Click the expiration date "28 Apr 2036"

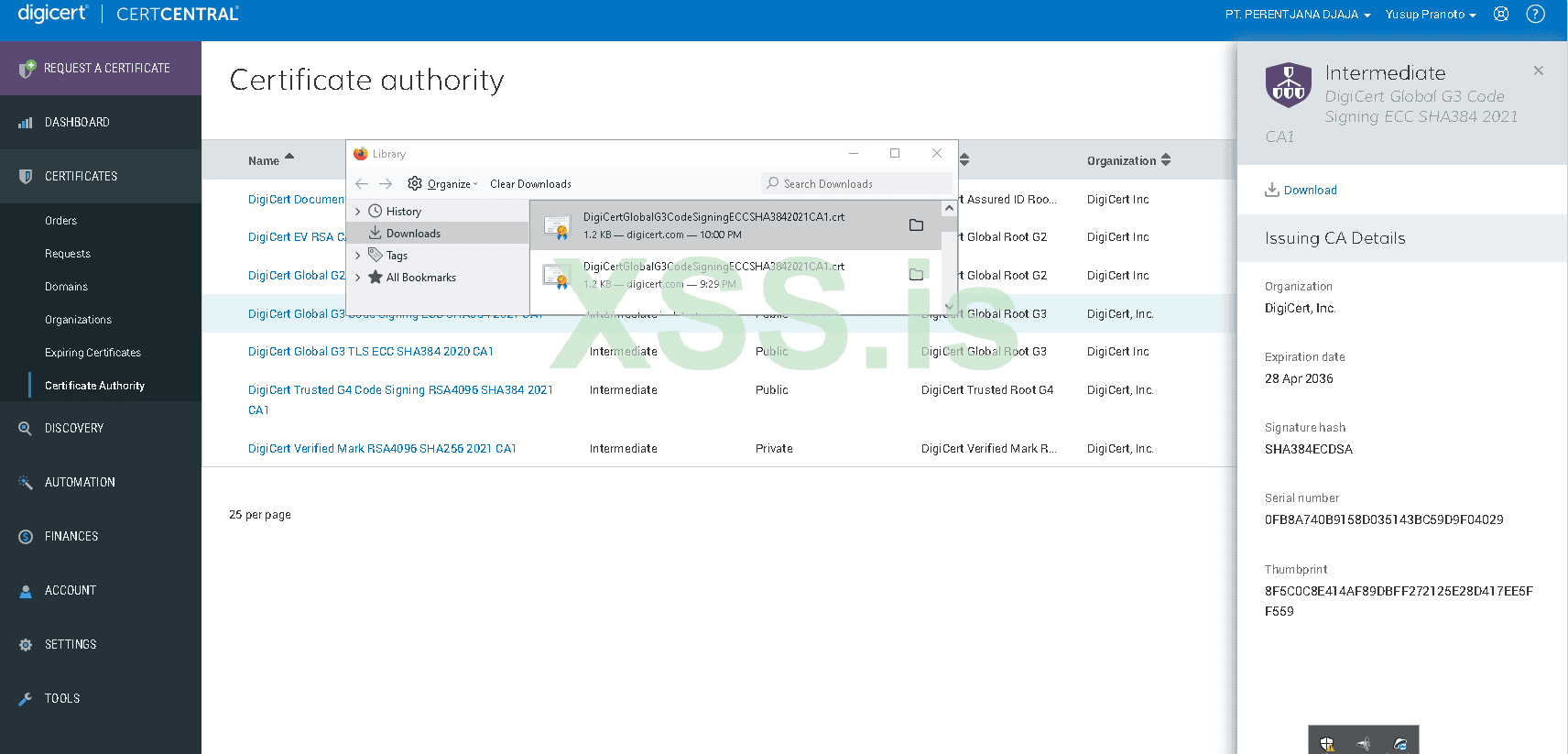pos(1299,379)
